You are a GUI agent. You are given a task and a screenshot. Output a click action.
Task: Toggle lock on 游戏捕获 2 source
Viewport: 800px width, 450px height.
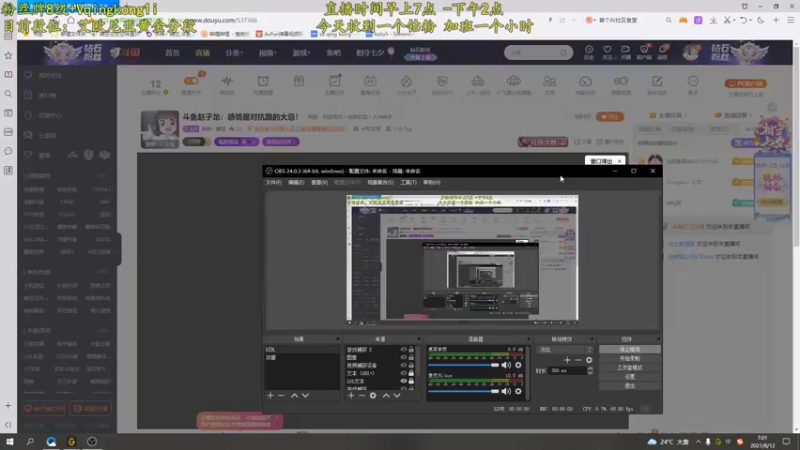point(411,349)
